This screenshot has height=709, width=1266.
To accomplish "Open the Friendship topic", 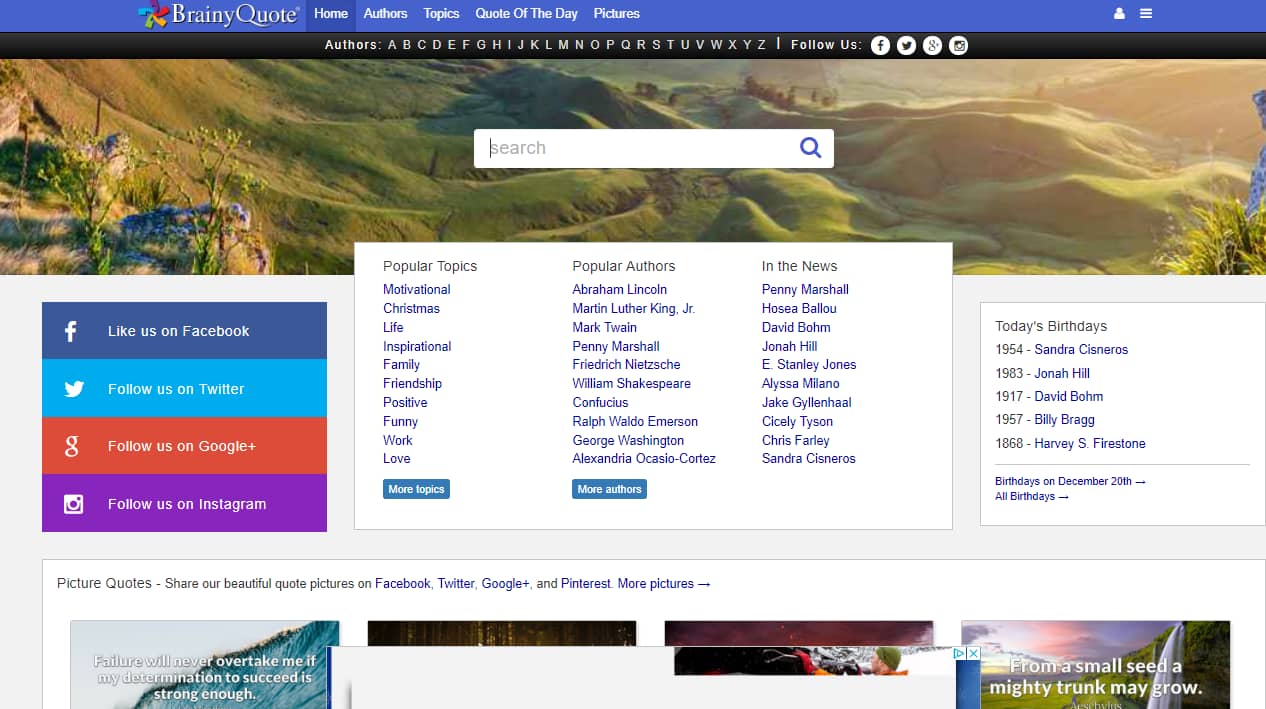I will pyautogui.click(x=412, y=383).
